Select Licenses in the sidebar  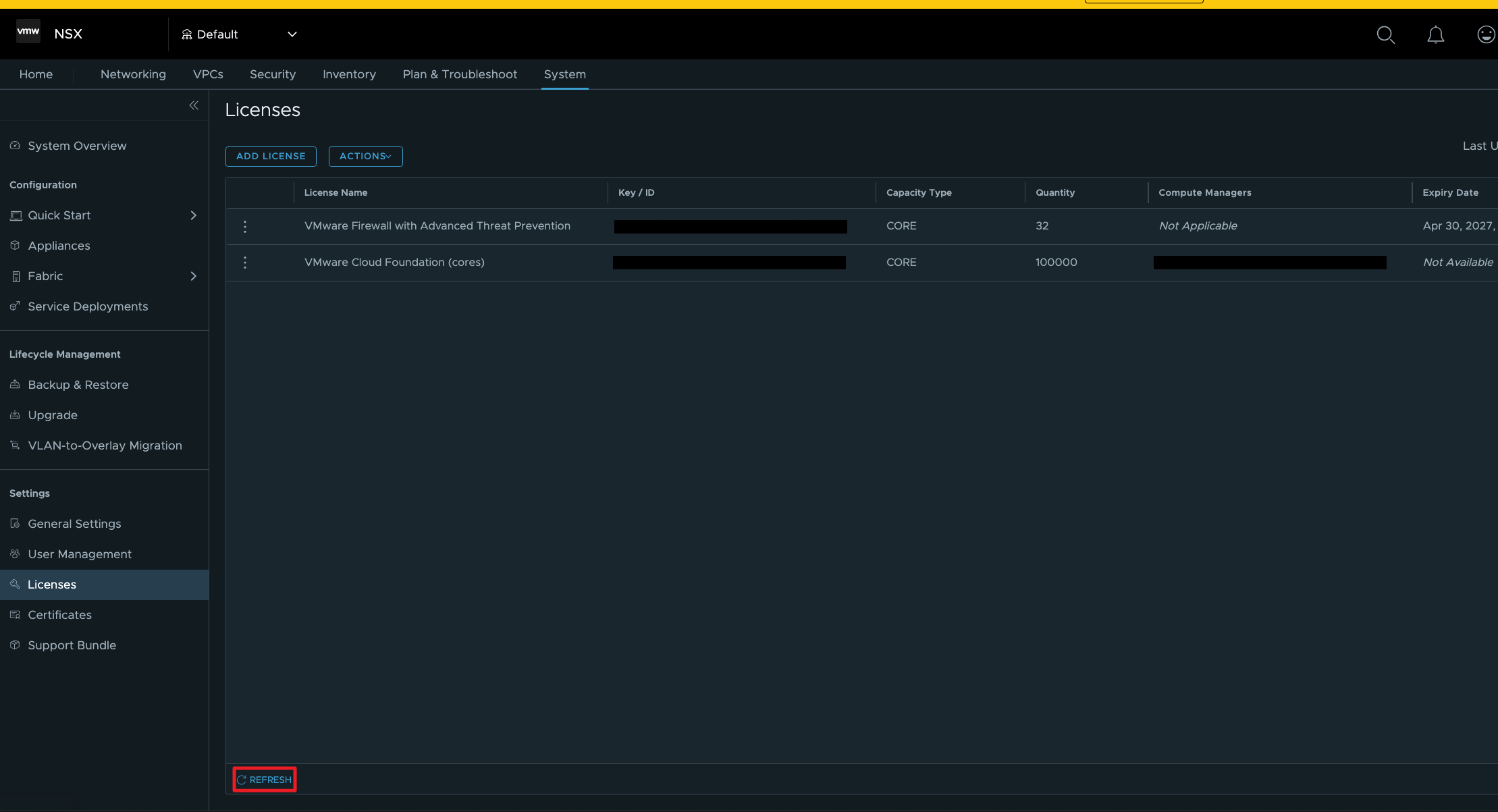pyautogui.click(x=104, y=585)
